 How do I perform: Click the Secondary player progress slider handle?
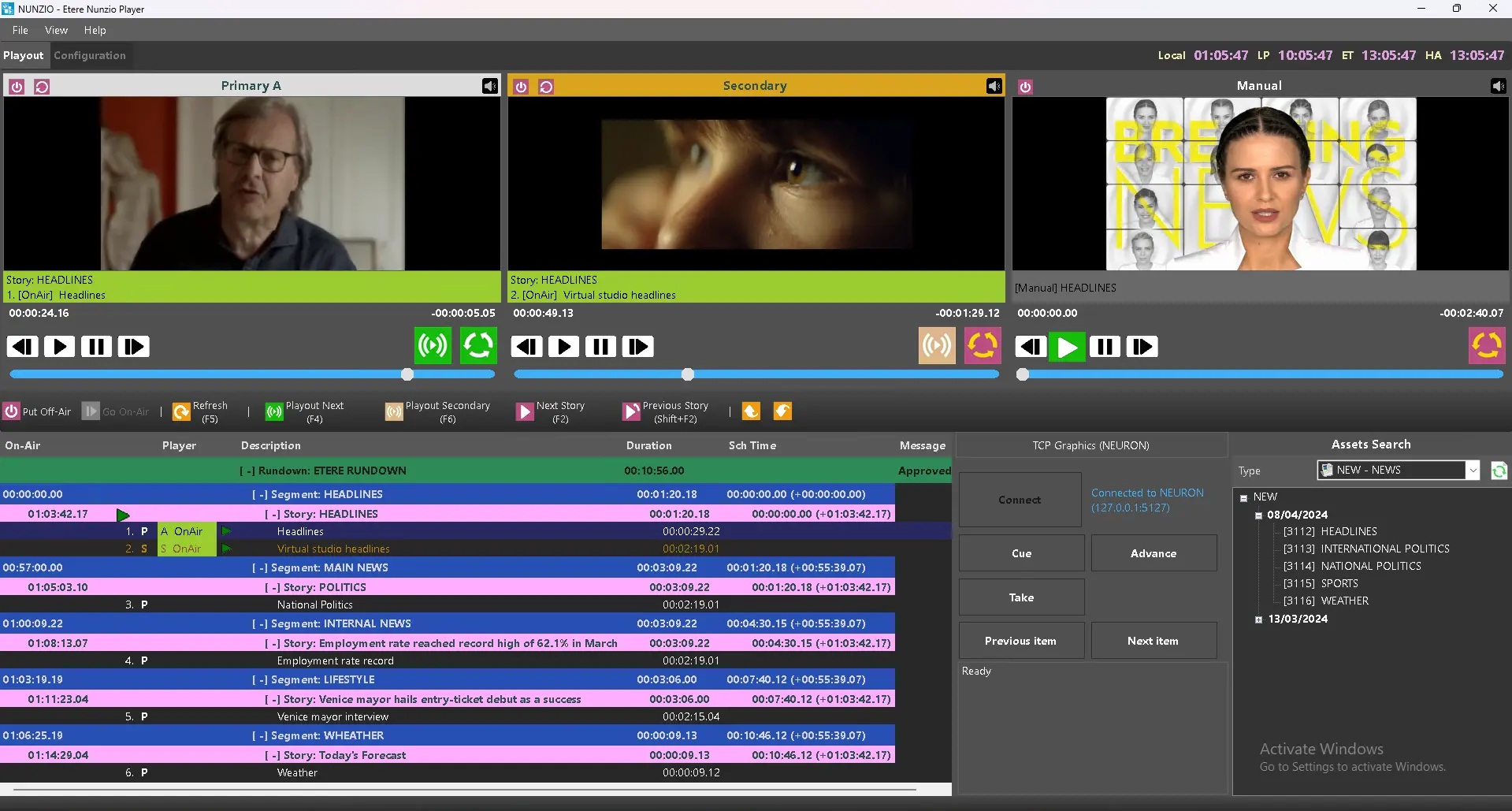point(688,374)
